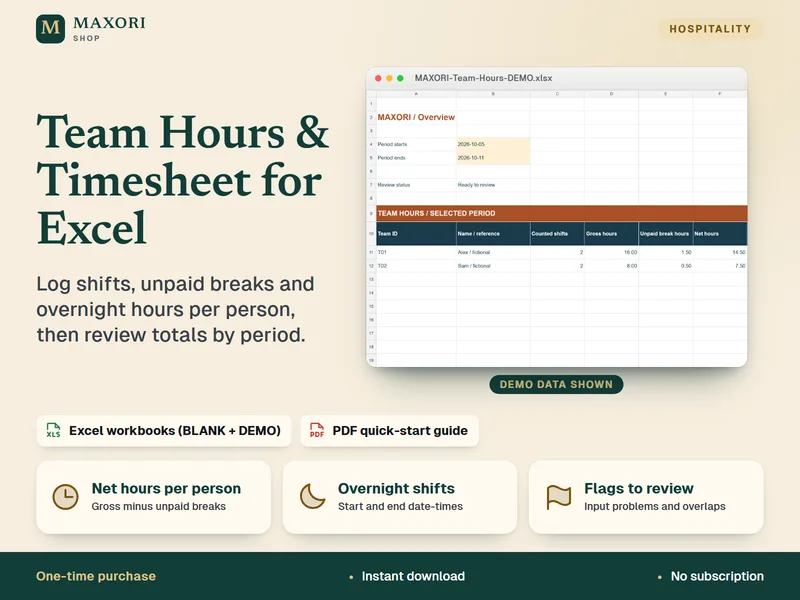
Task: Click the DEMO DATA SHOWN badge
Action: (556, 384)
